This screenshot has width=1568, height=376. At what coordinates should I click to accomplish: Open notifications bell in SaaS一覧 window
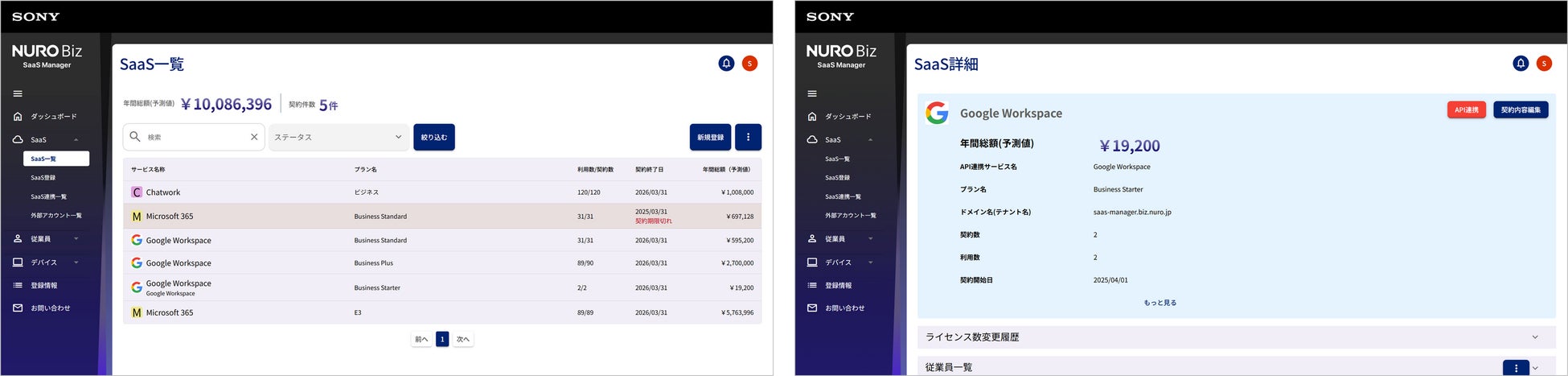726,63
